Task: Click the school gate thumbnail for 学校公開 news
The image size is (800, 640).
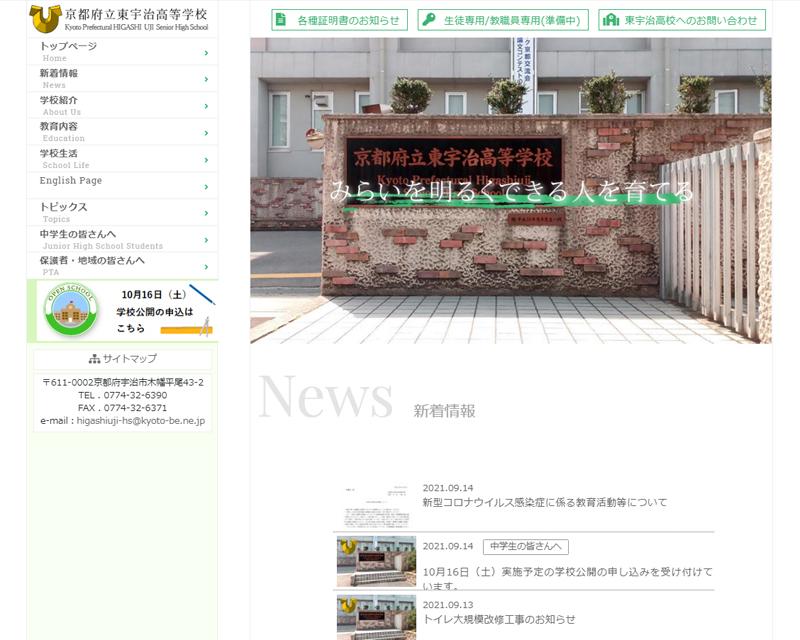Action: pyautogui.click(x=376, y=561)
